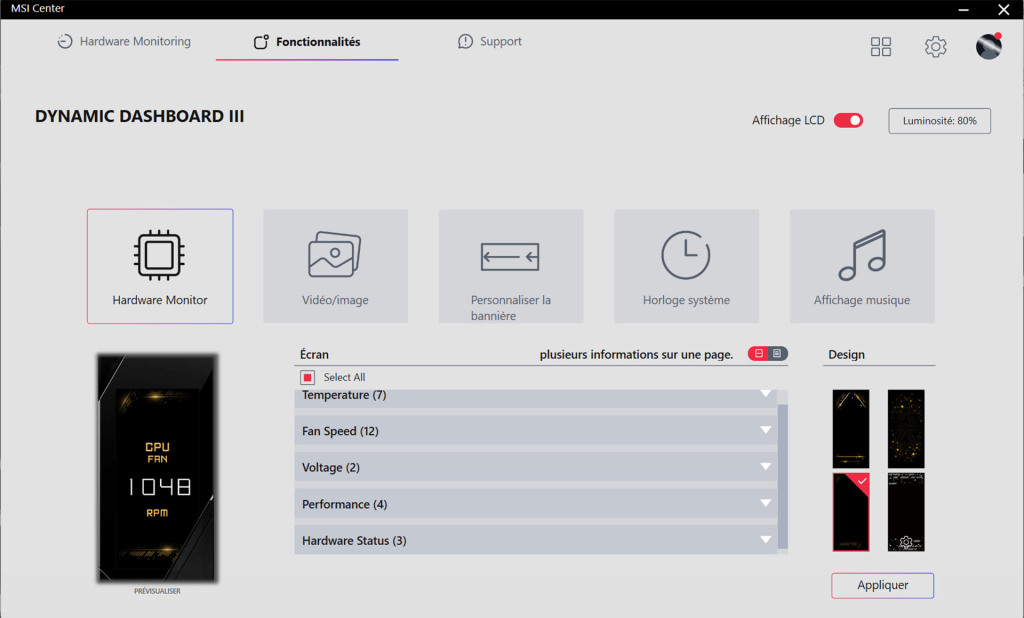Toggle the Affichage LCD switch
Screen dimensions: 1024x618
[x=848, y=120]
